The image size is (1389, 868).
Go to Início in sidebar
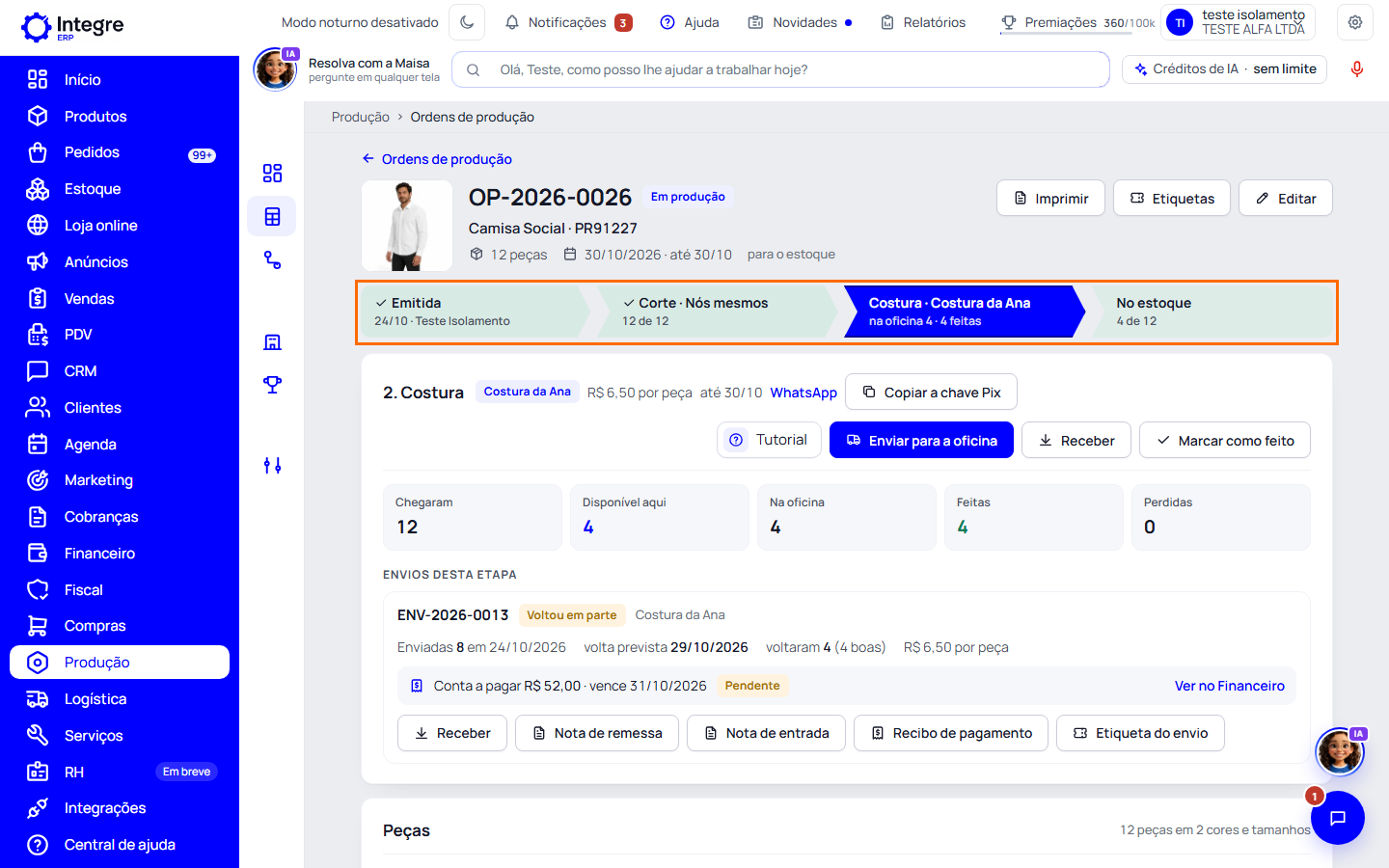point(120,79)
